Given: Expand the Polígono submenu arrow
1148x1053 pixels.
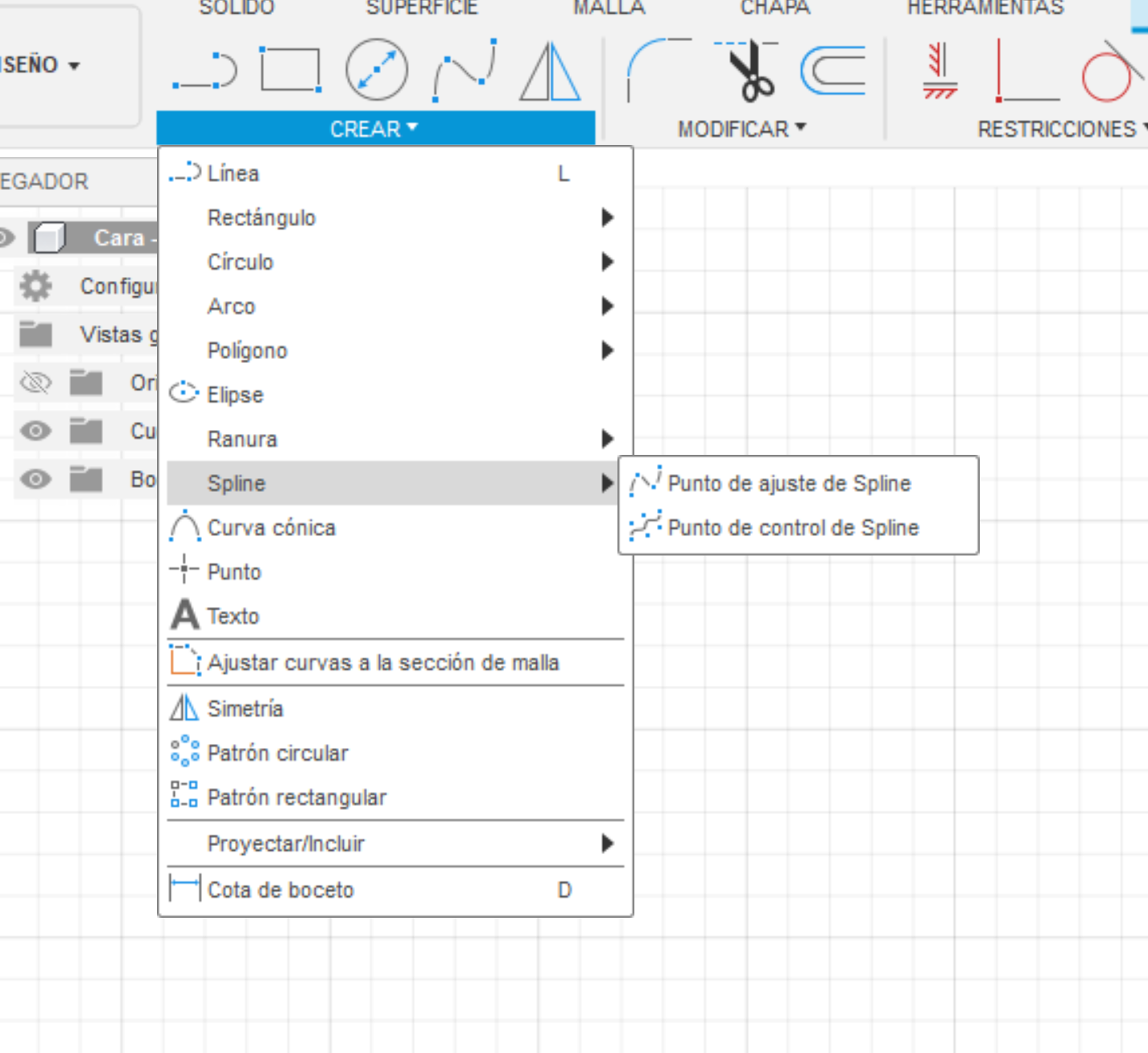Looking at the screenshot, I should click(x=607, y=350).
